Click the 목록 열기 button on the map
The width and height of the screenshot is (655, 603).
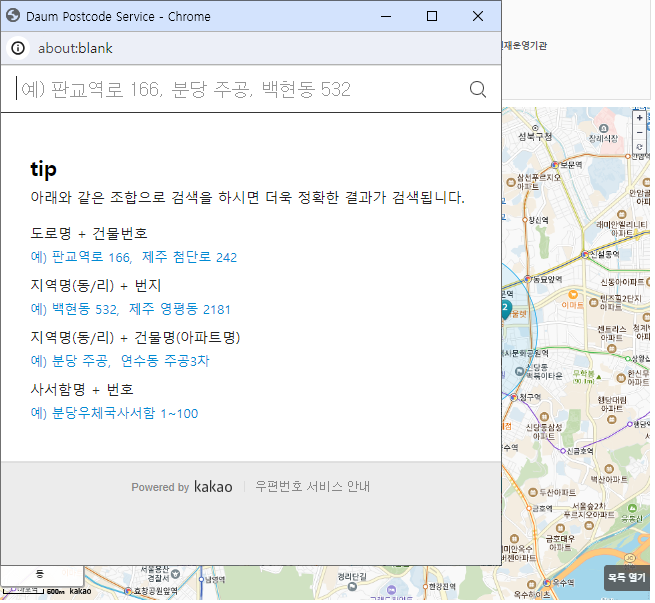click(626, 578)
